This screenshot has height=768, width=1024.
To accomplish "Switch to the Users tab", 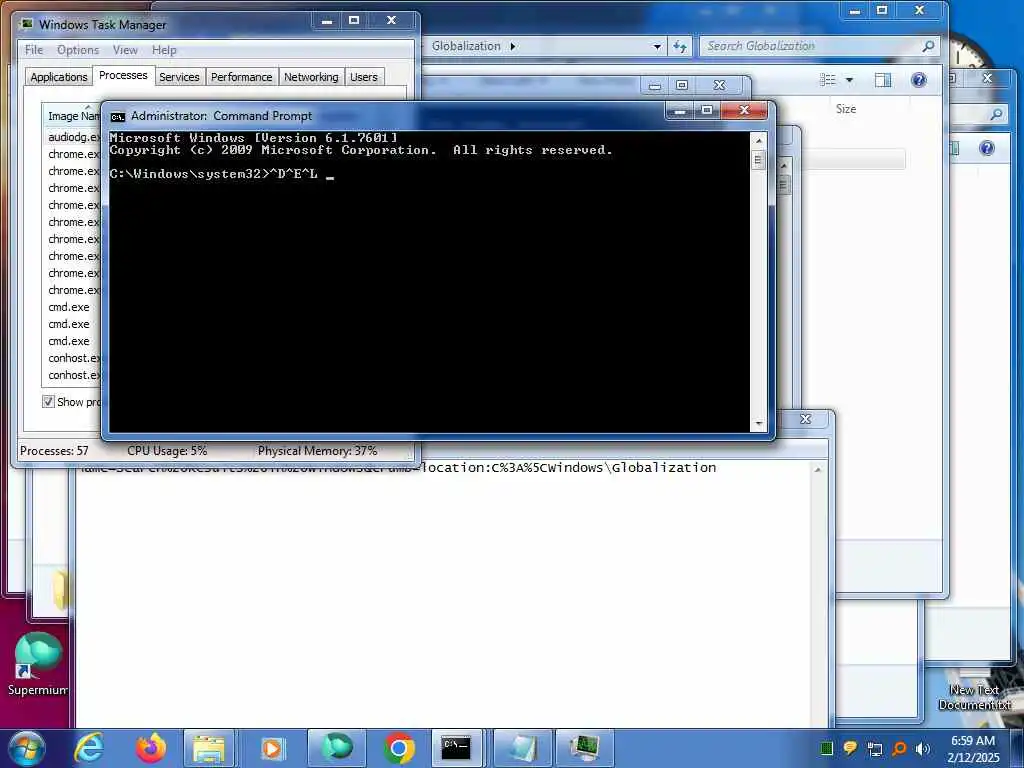I will (x=364, y=77).
